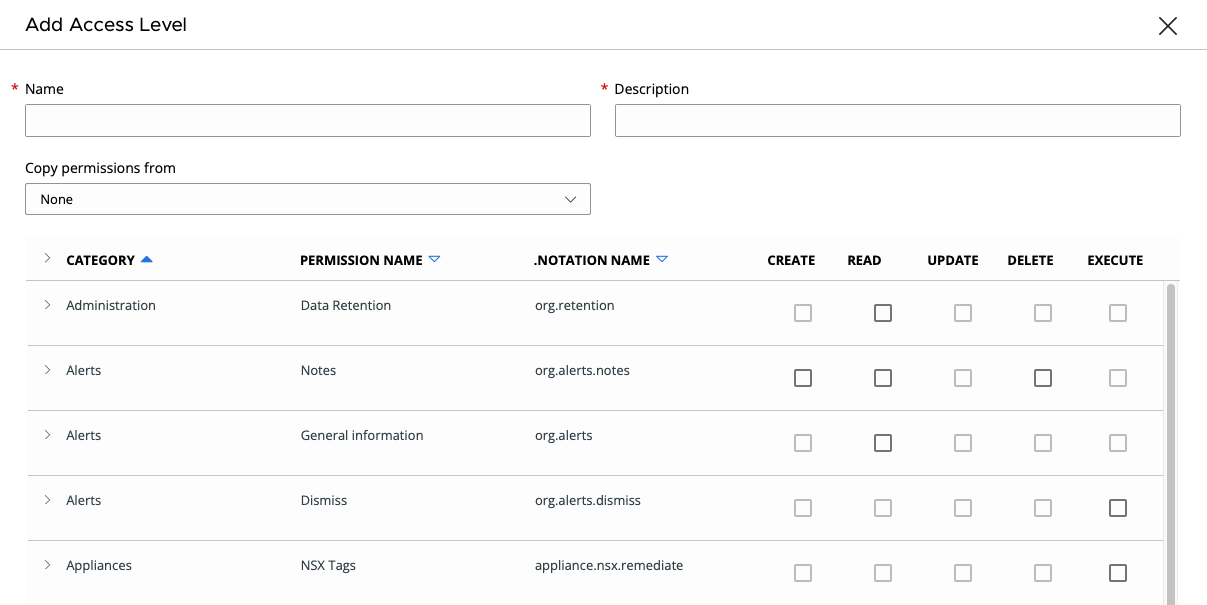Viewport: 1207px width, 605px height.
Task: Click the General information permission name
Action: click(x=362, y=435)
